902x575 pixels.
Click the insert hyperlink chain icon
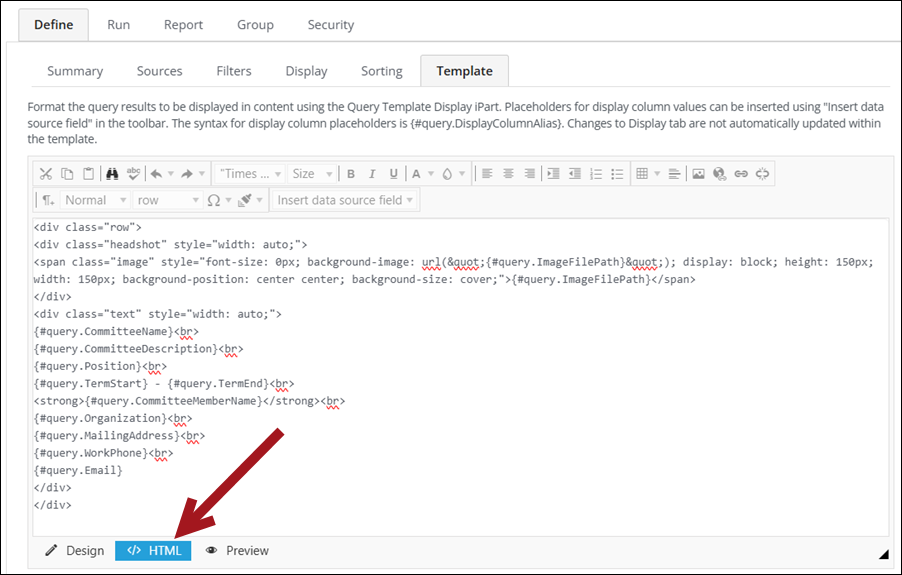click(x=741, y=174)
